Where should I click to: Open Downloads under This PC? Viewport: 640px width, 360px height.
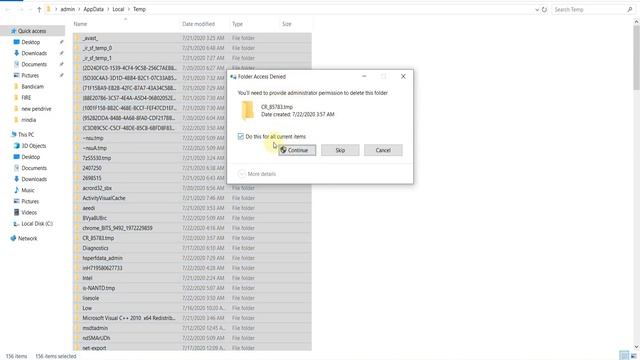[34, 179]
